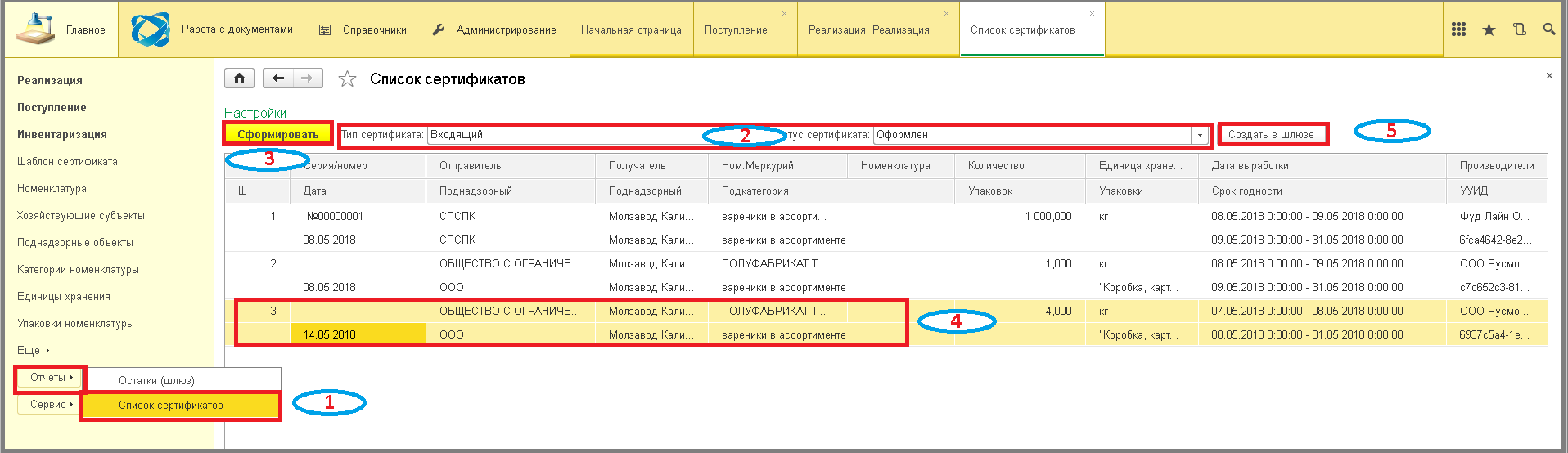1568x453 pixels.
Task: Expand the Сервис submenu
Action: 51,405
